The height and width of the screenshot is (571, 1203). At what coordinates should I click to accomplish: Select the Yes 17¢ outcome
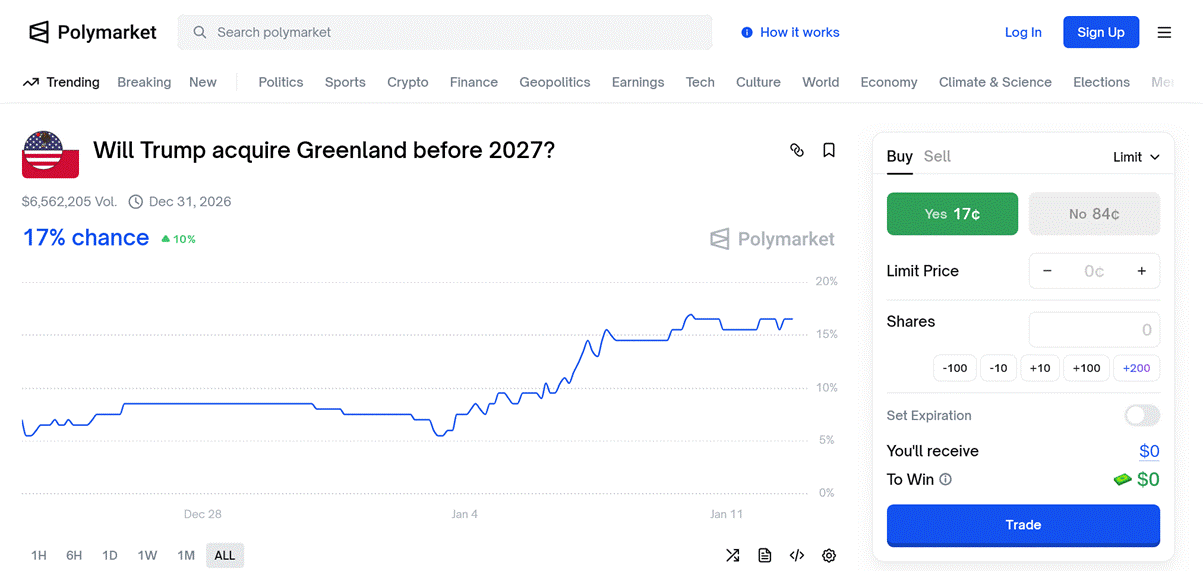(952, 214)
